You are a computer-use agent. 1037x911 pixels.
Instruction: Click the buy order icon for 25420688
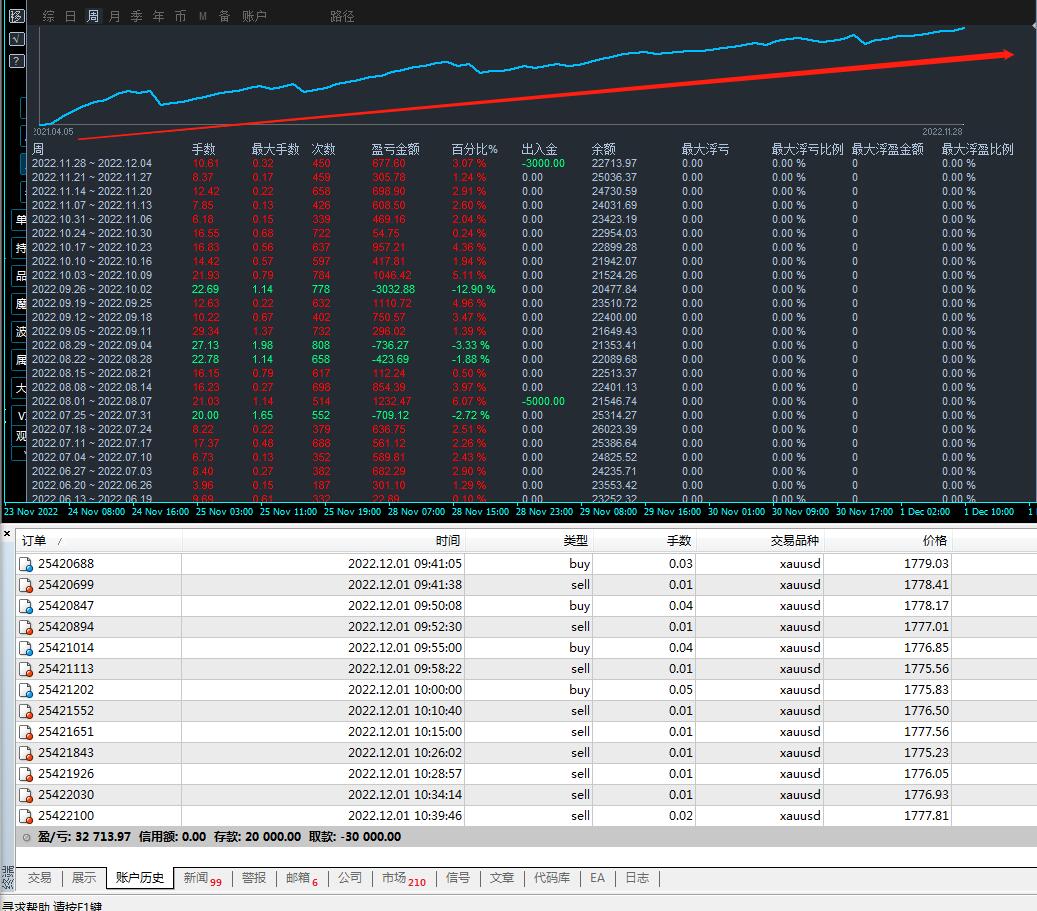tap(27, 564)
